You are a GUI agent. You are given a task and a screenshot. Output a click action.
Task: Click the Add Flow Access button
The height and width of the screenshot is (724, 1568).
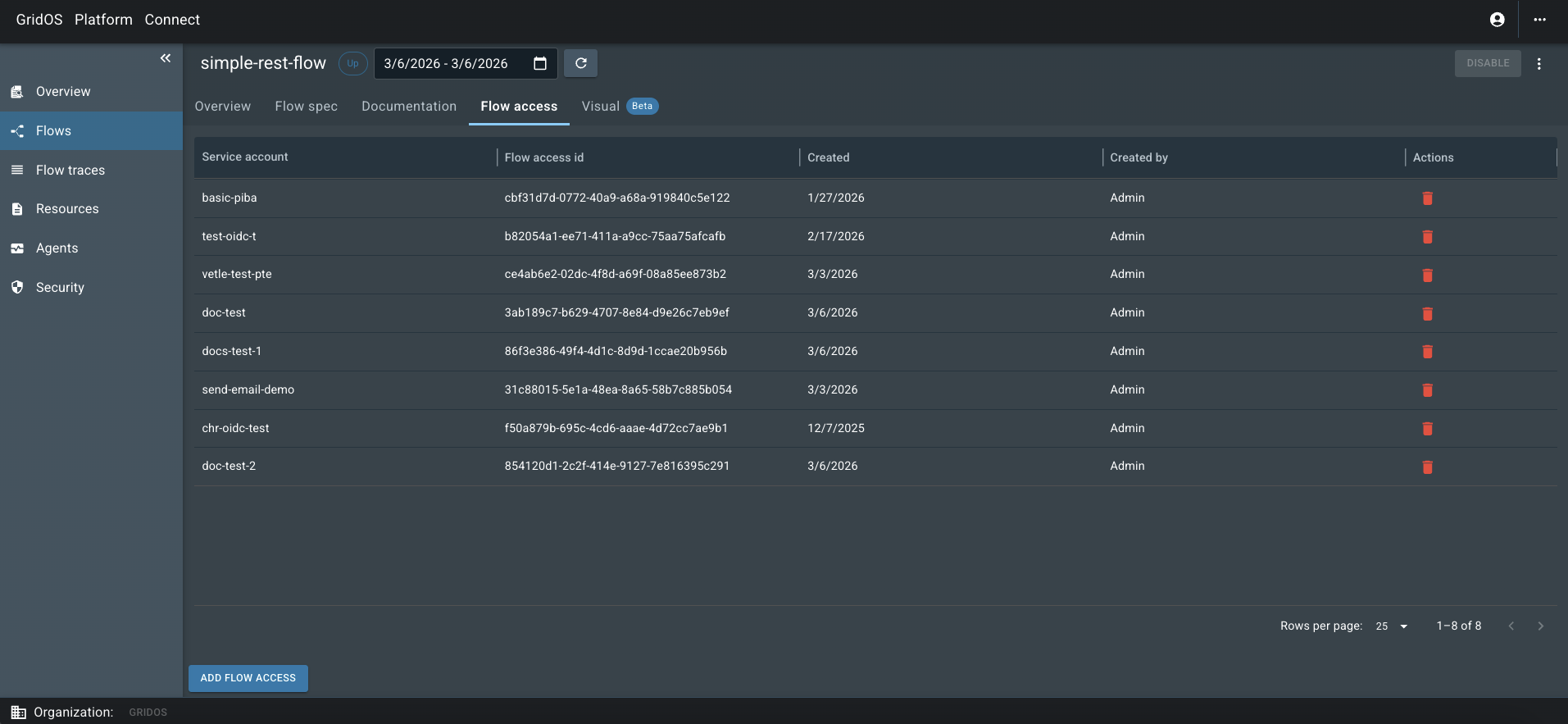click(248, 678)
